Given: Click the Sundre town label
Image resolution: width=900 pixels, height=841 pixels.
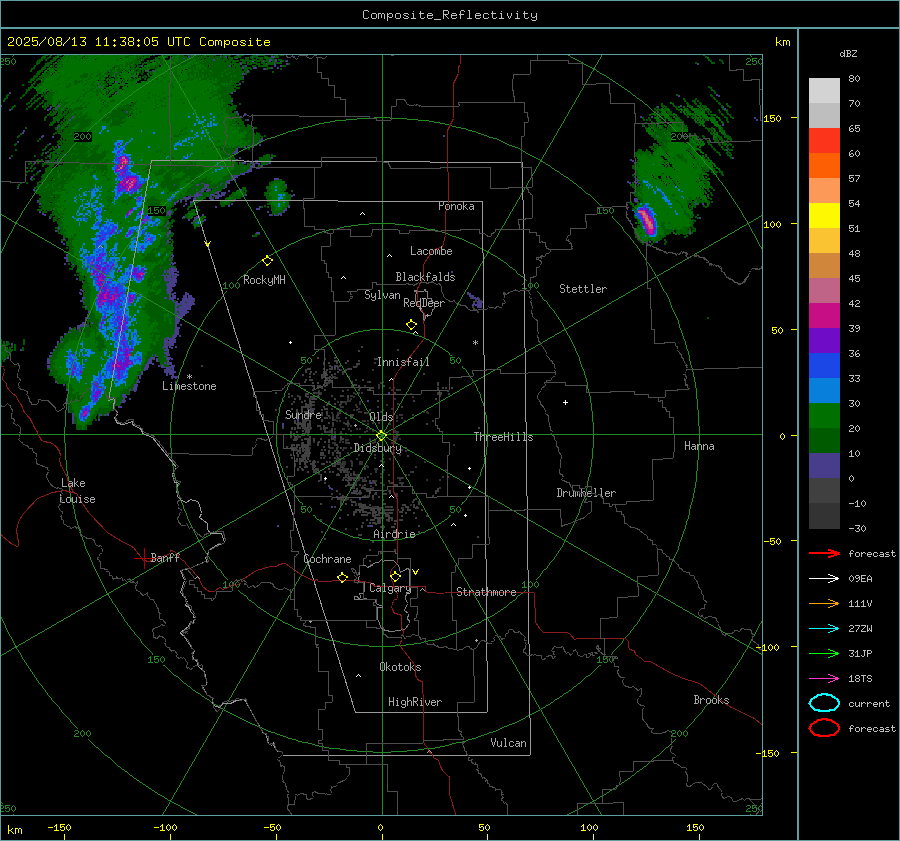Looking at the screenshot, I should (x=303, y=414).
